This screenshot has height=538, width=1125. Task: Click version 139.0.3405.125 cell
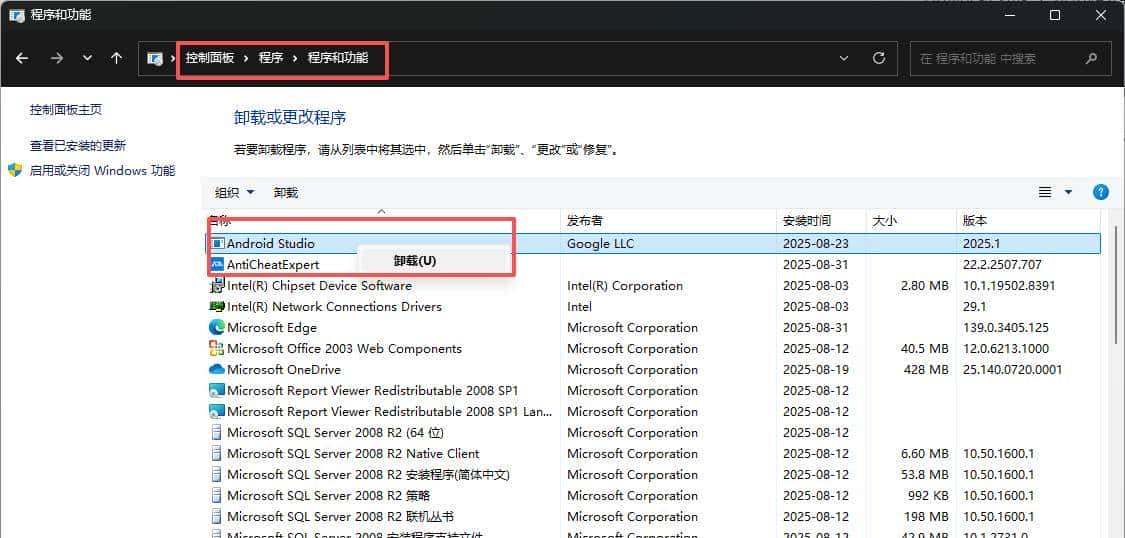pos(1006,328)
